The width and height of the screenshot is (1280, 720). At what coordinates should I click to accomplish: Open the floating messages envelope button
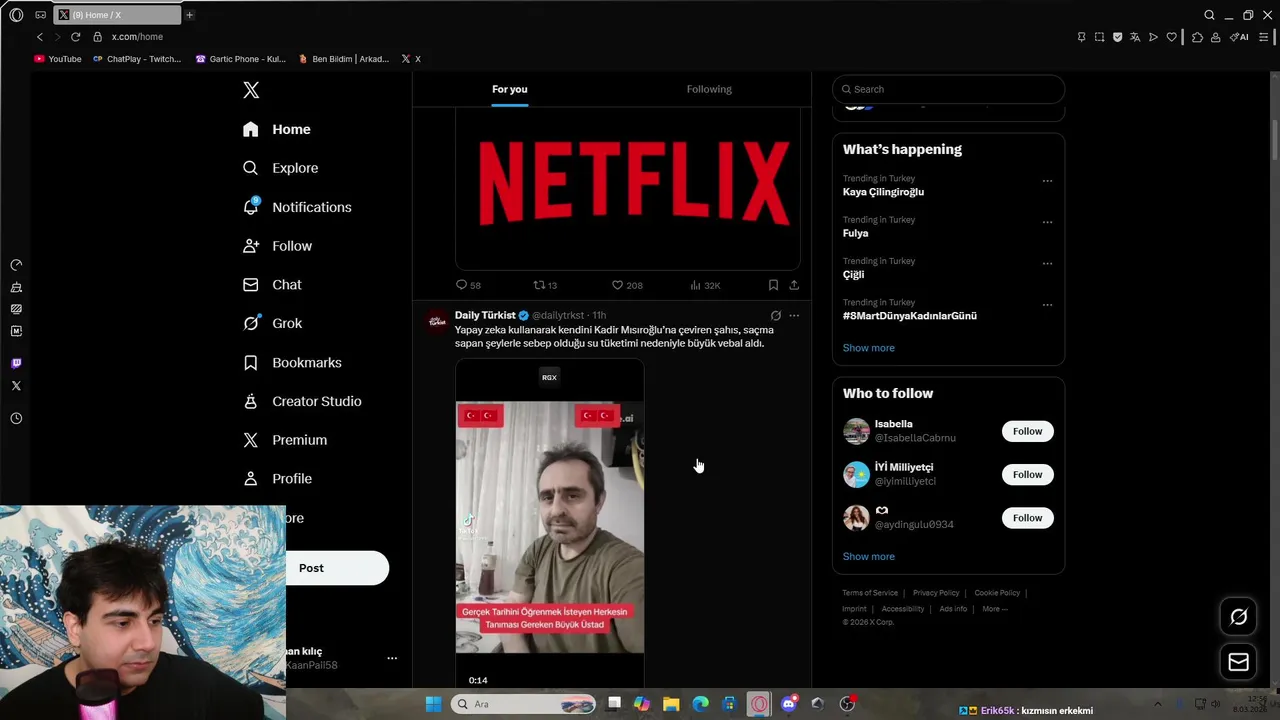1238,662
